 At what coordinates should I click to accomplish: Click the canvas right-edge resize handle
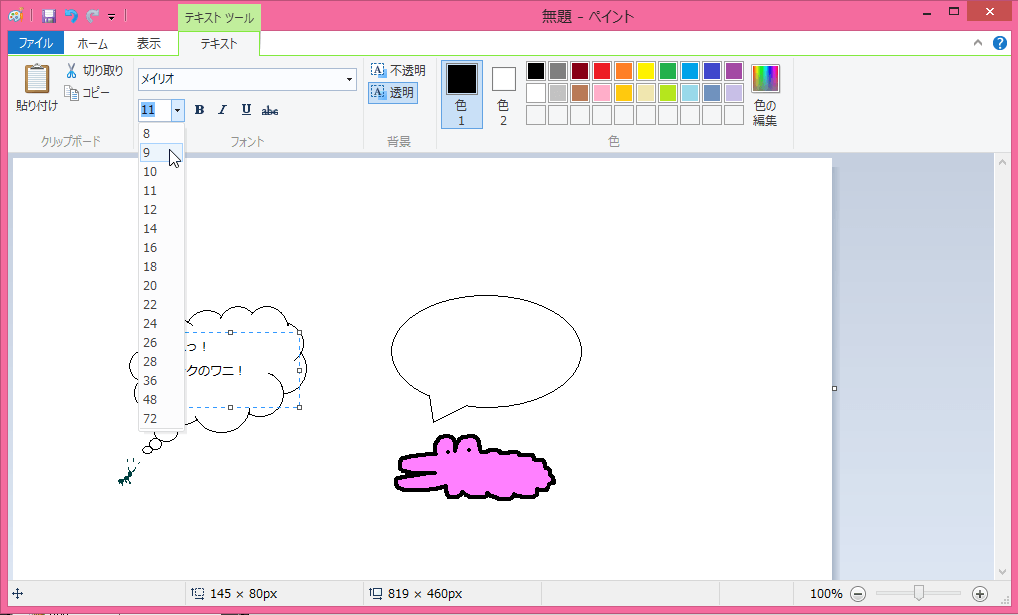834,388
